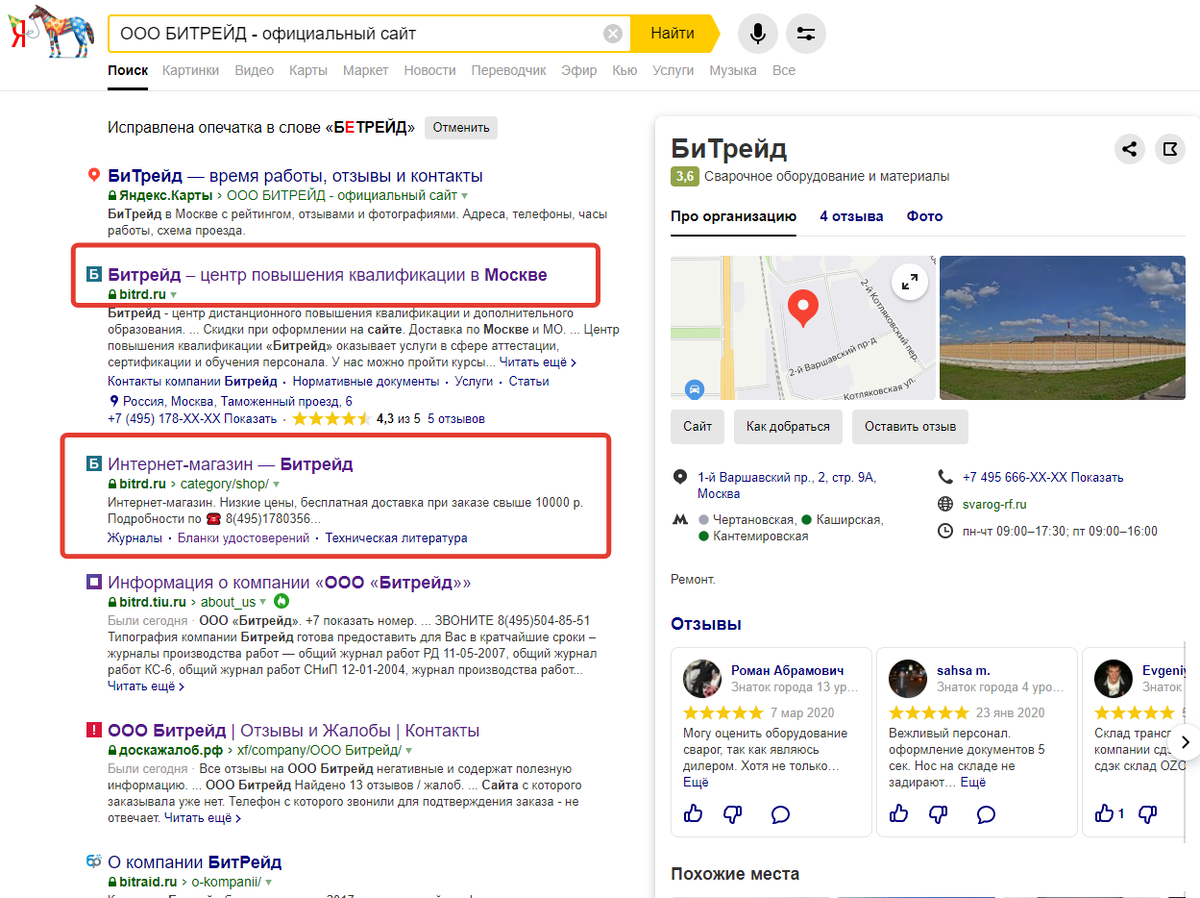The width and height of the screenshot is (1200, 898).
Task: Open 'Все' services menu
Action: [x=784, y=70]
